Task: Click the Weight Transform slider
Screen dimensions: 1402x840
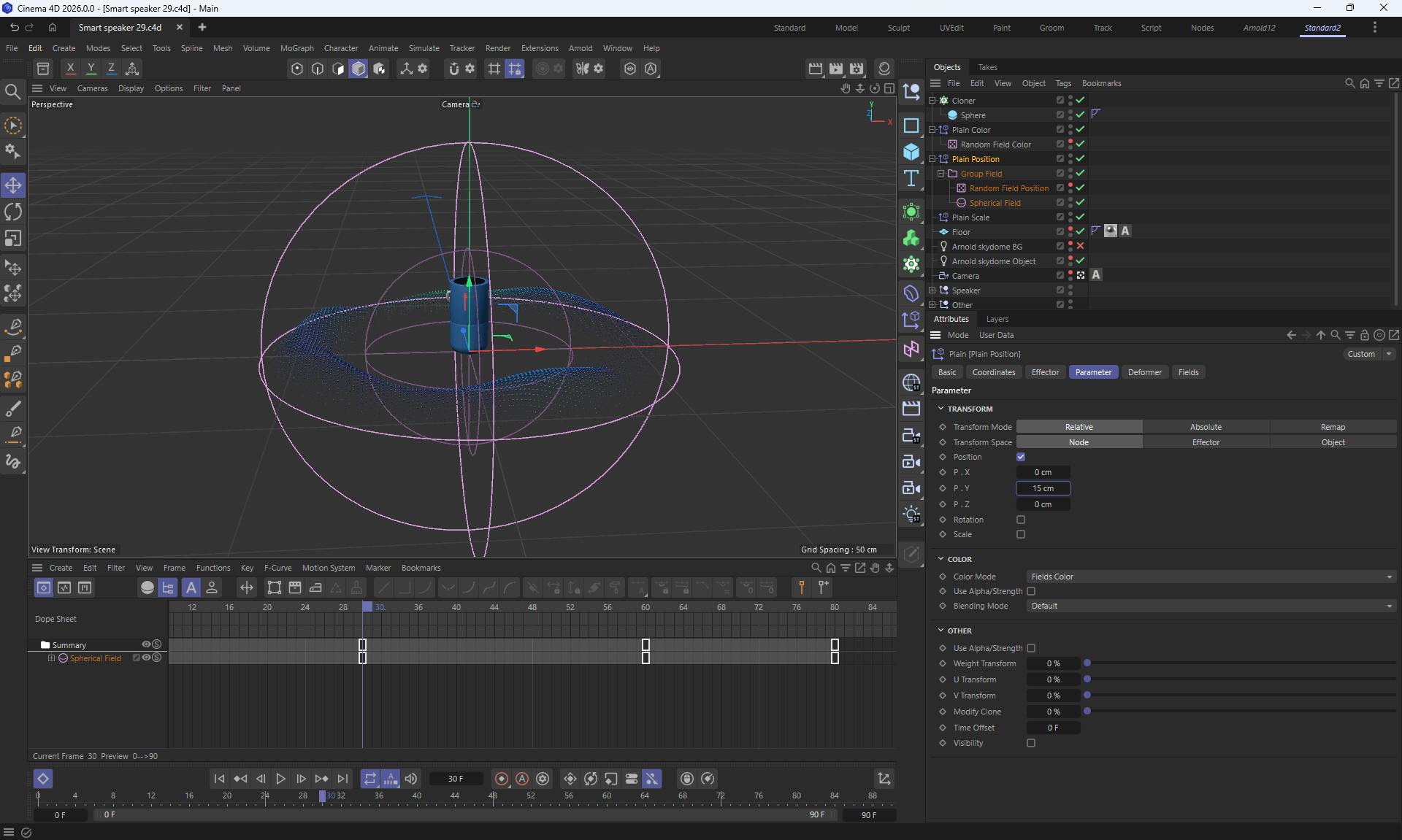Action: [1240, 663]
